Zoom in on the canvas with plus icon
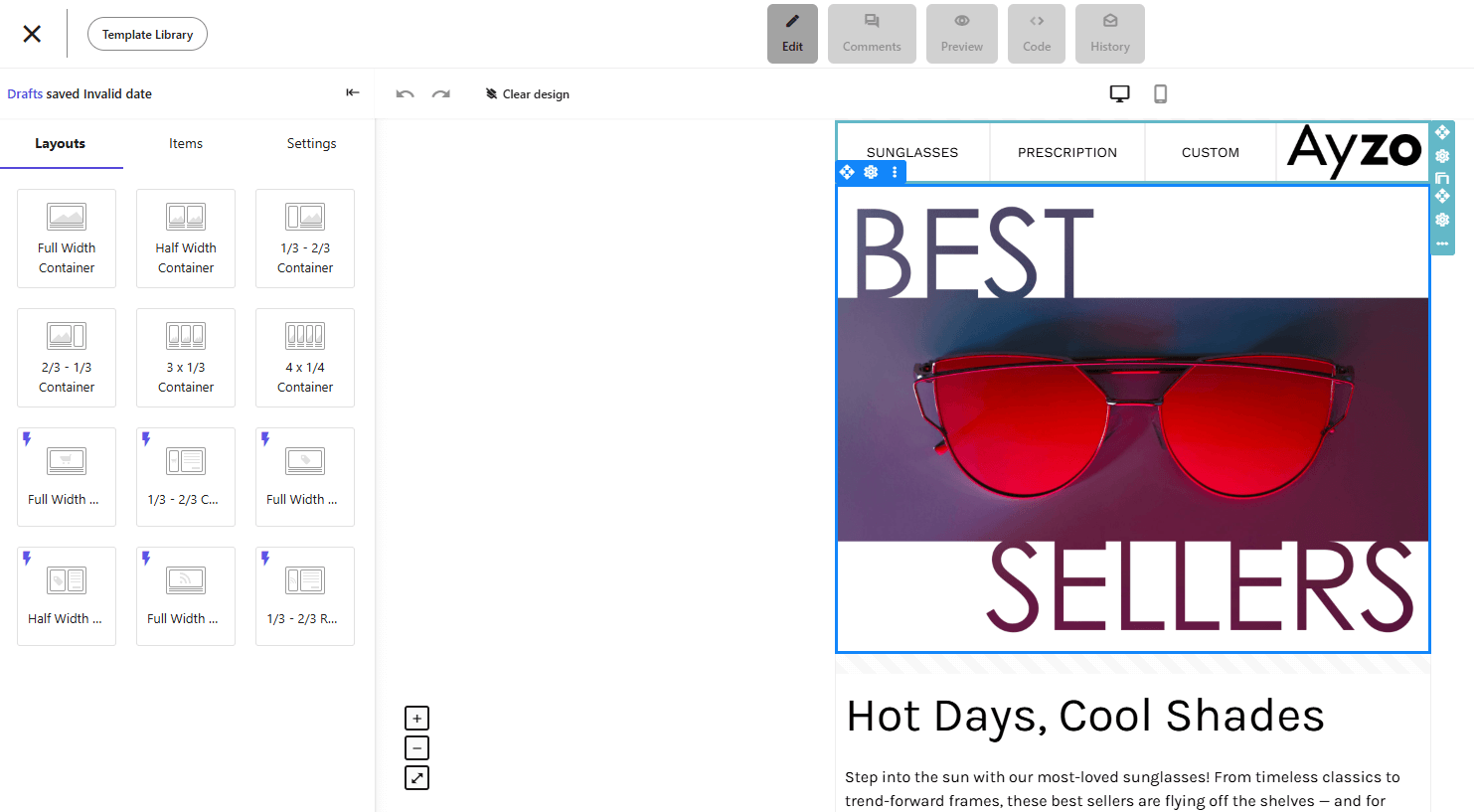Image resolution: width=1474 pixels, height=812 pixels. [416, 717]
